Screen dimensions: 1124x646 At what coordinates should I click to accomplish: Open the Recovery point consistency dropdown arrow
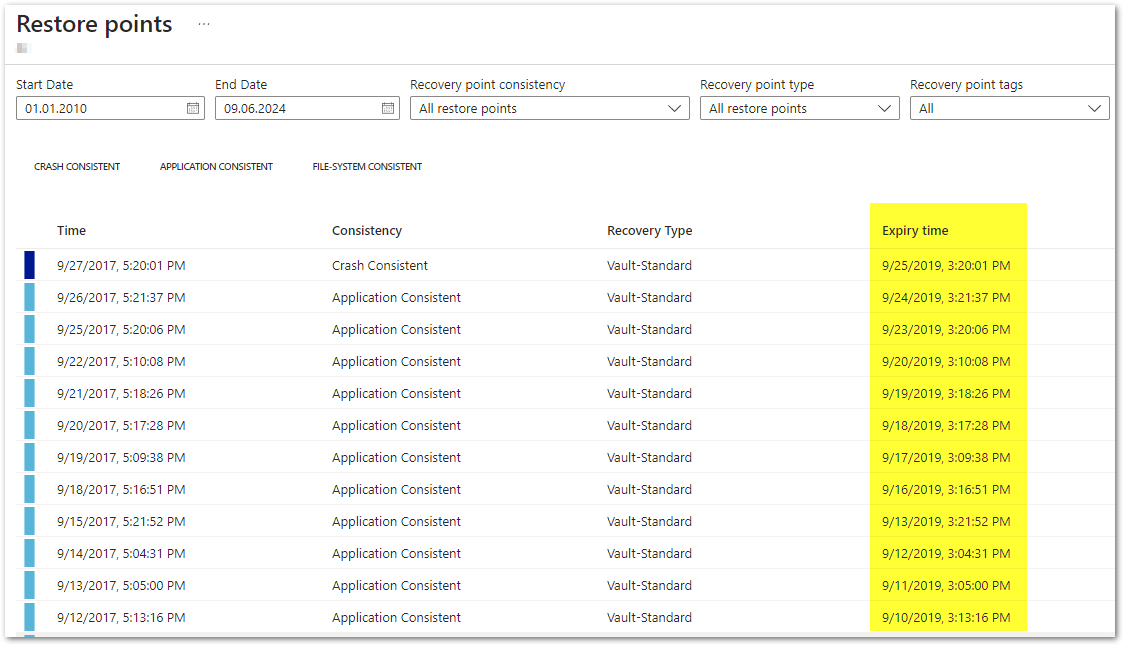pyautogui.click(x=676, y=108)
